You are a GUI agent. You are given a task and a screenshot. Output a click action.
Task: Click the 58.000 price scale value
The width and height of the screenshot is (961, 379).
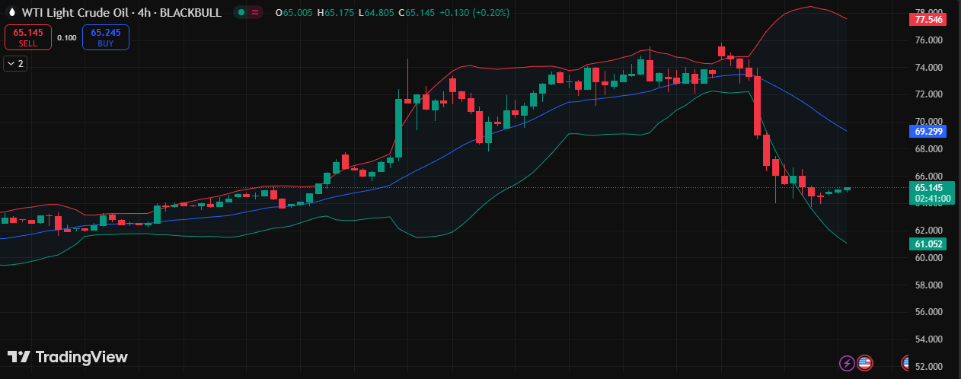coord(929,285)
